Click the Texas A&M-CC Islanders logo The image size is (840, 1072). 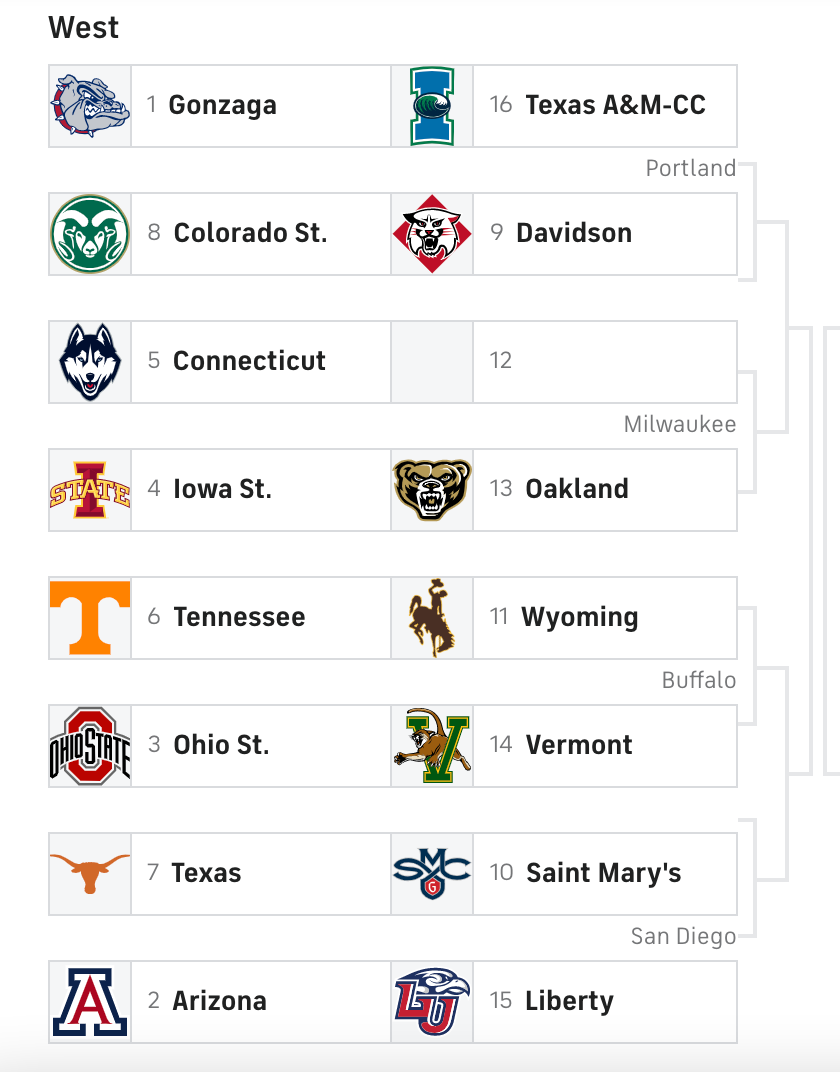coord(432,106)
